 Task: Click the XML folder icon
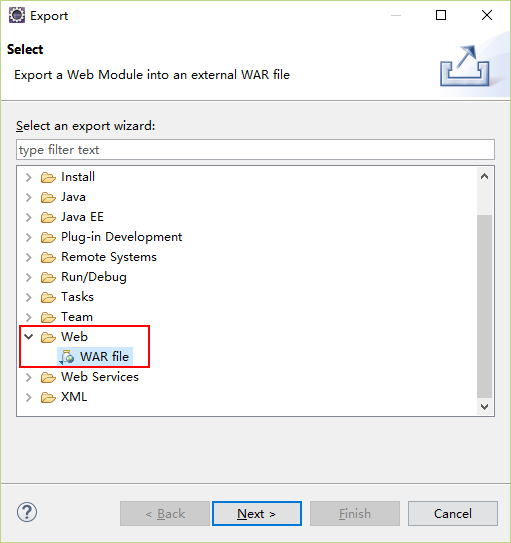point(48,397)
